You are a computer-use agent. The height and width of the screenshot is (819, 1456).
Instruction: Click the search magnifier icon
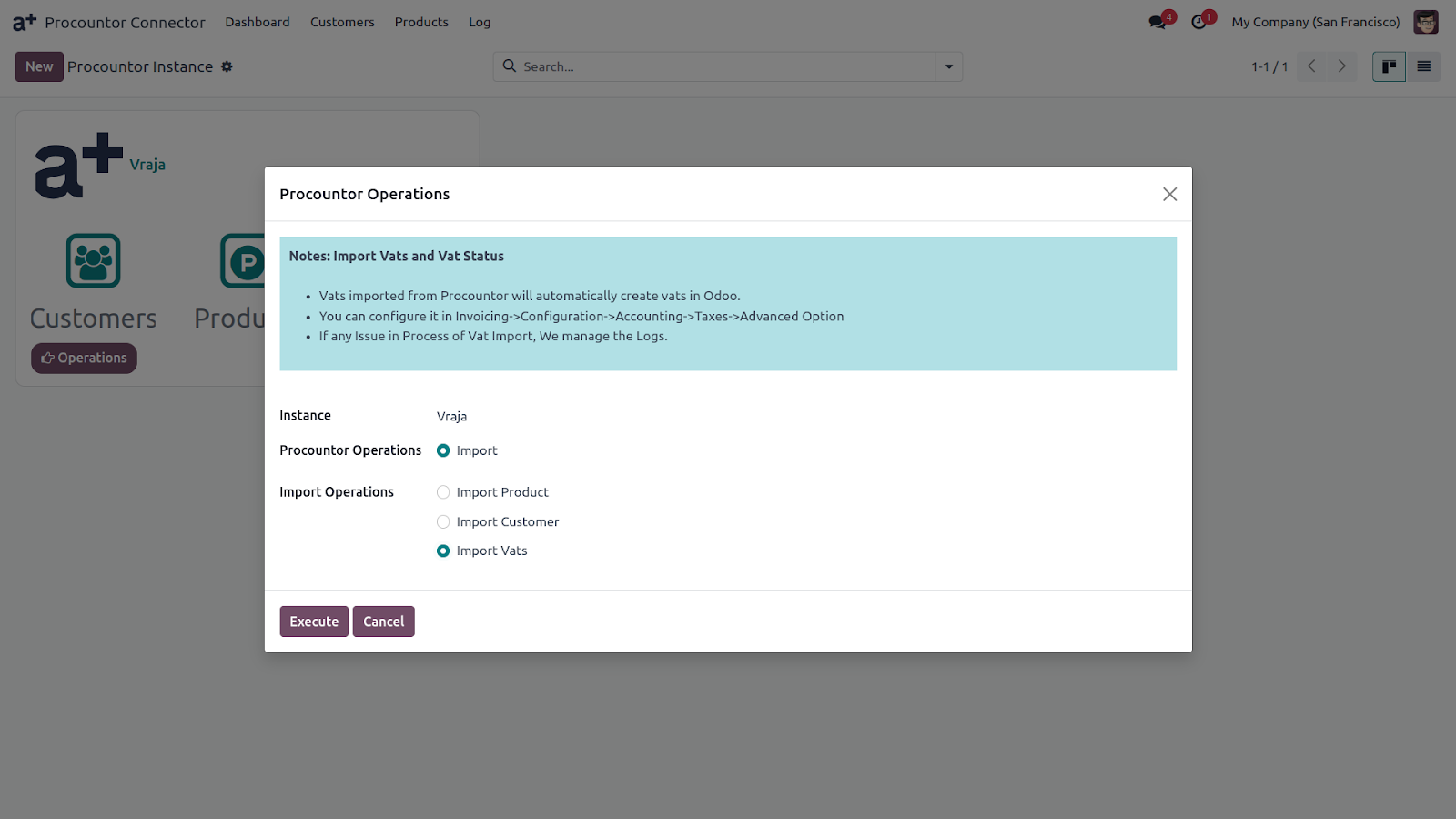(x=510, y=66)
